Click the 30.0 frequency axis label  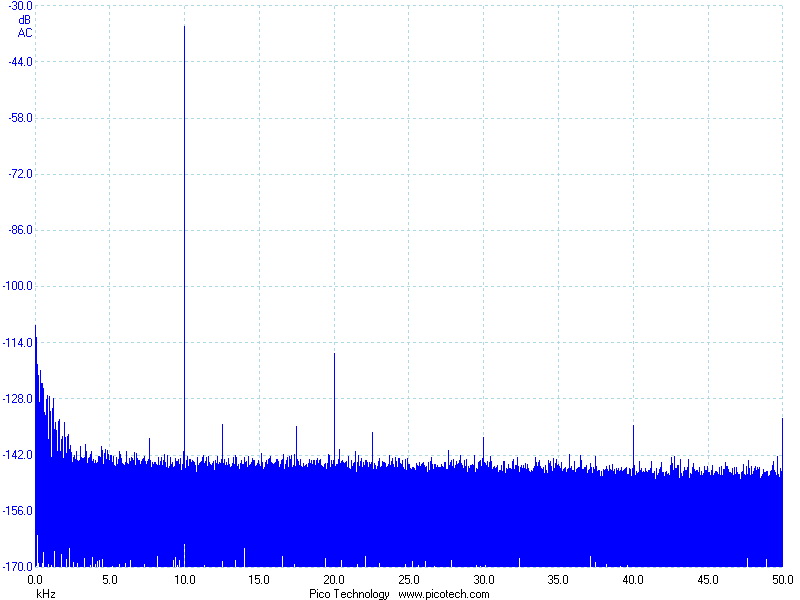coord(484,580)
